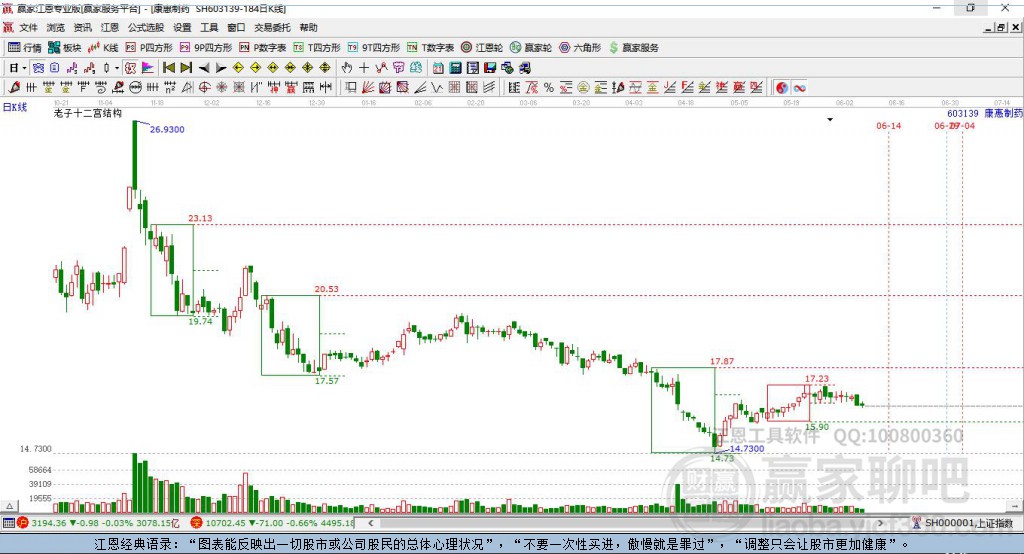This screenshot has width=1024, height=554.
Task: Open the 帮助 menu
Action: click(x=308, y=27)
